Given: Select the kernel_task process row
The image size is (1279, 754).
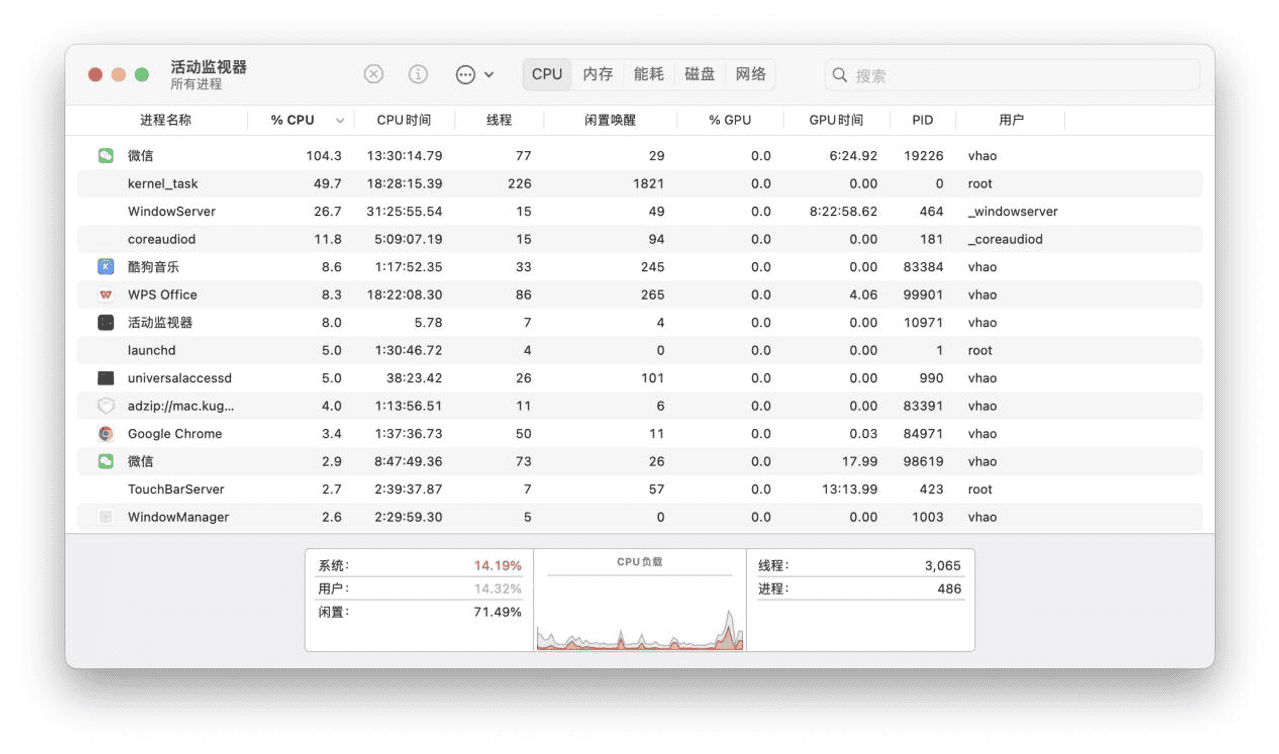Looking at the screenshot, I should pyautogui.click(x=640, y=184).
